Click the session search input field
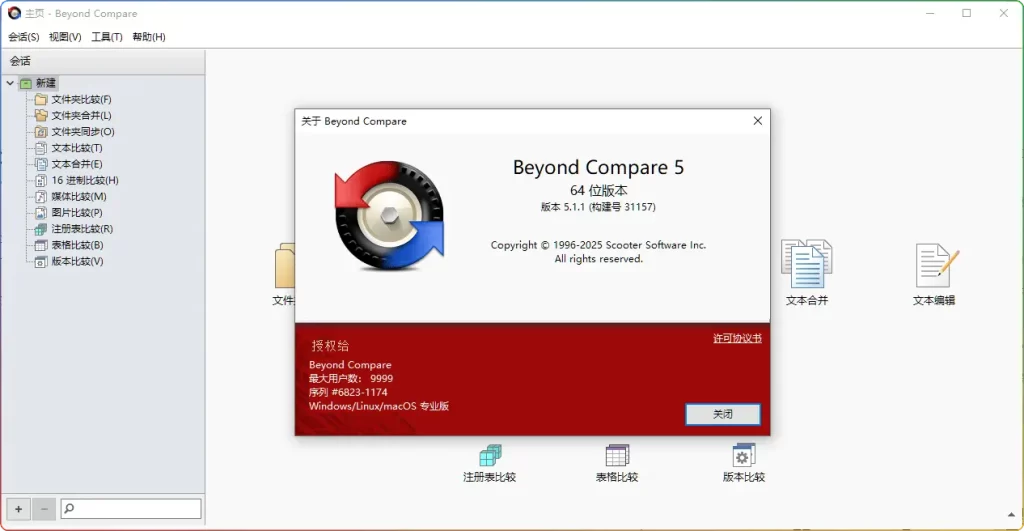Screen dimensions: 1024x531 click(131, 509)
